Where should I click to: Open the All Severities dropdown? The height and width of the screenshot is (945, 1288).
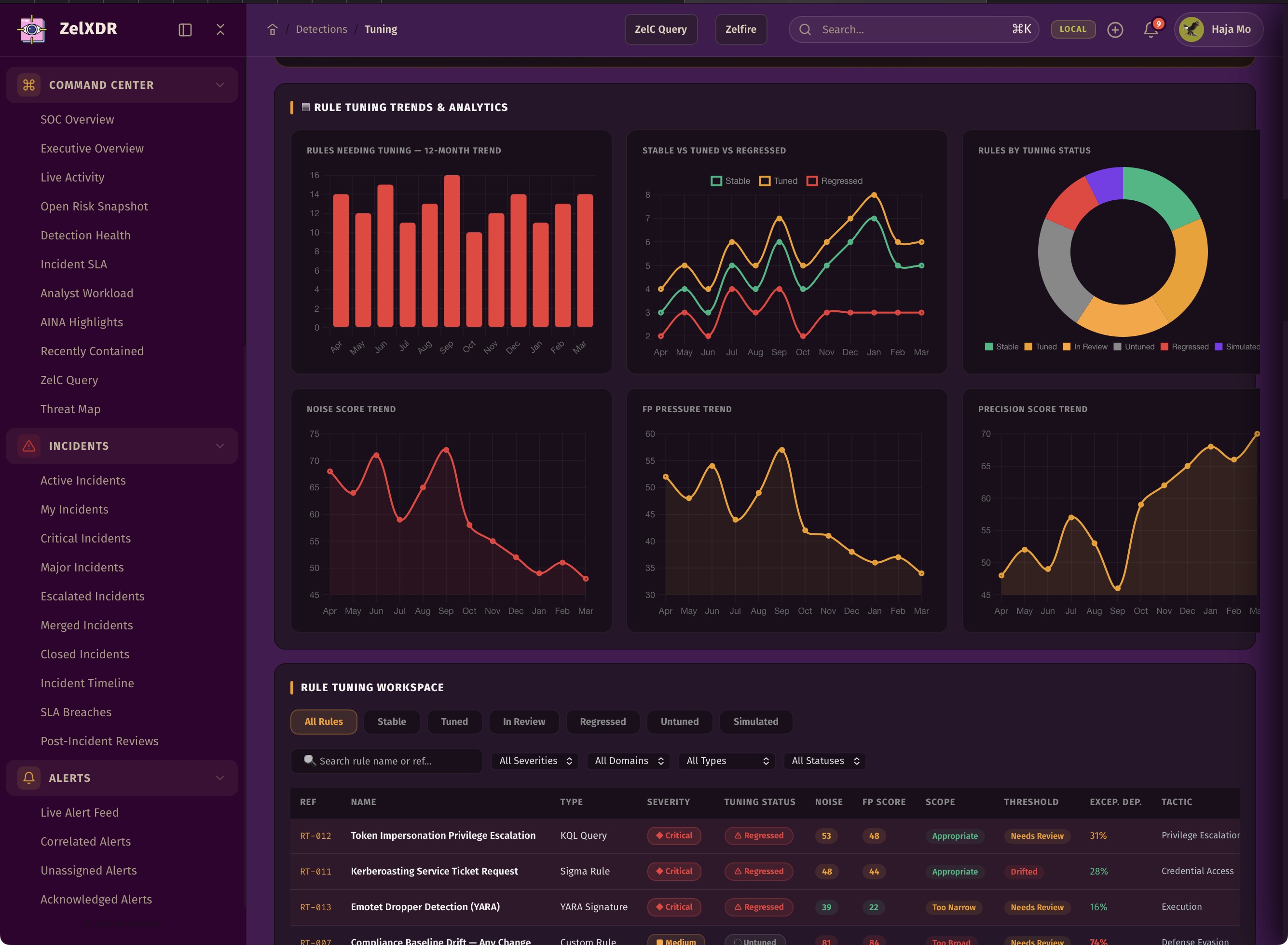tap(535, 761)
